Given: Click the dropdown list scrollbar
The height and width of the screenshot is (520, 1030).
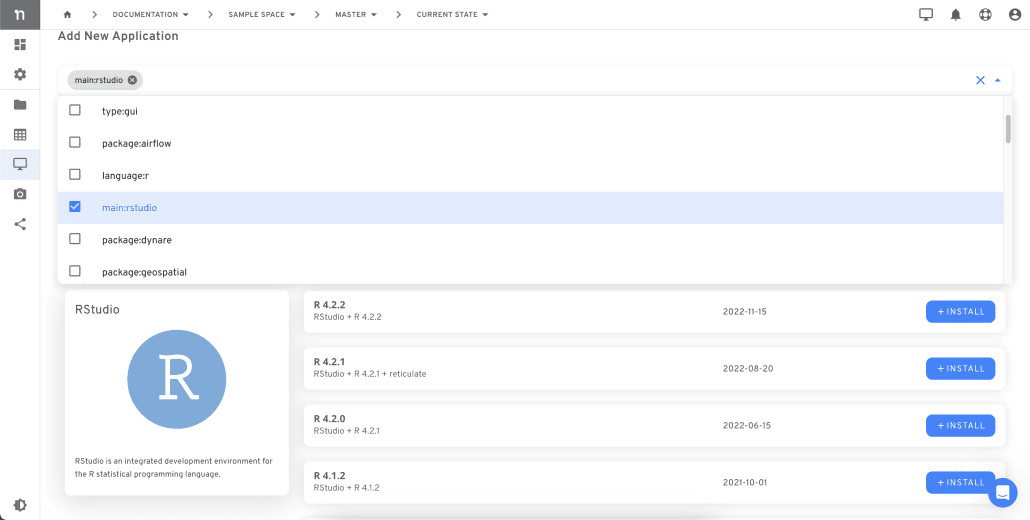Looking at the screenshot, I should pyautogui.click(x=1008, y=129).
